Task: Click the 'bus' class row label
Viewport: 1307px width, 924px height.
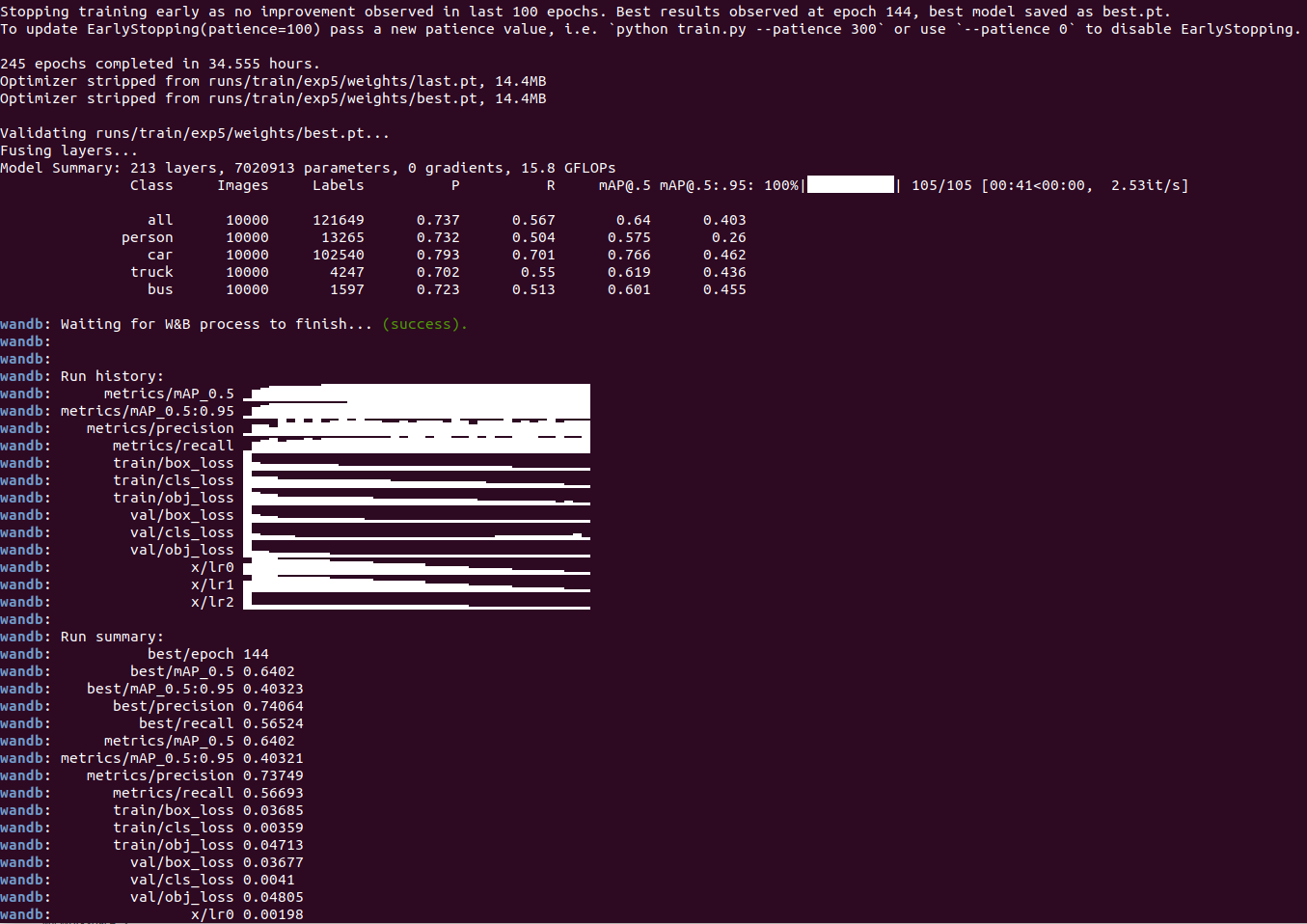Action: click(160, 289)
